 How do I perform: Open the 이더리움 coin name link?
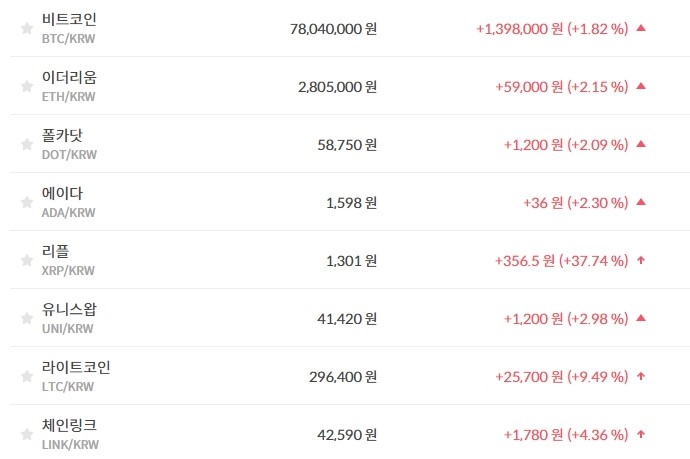[x=69, y=78]
